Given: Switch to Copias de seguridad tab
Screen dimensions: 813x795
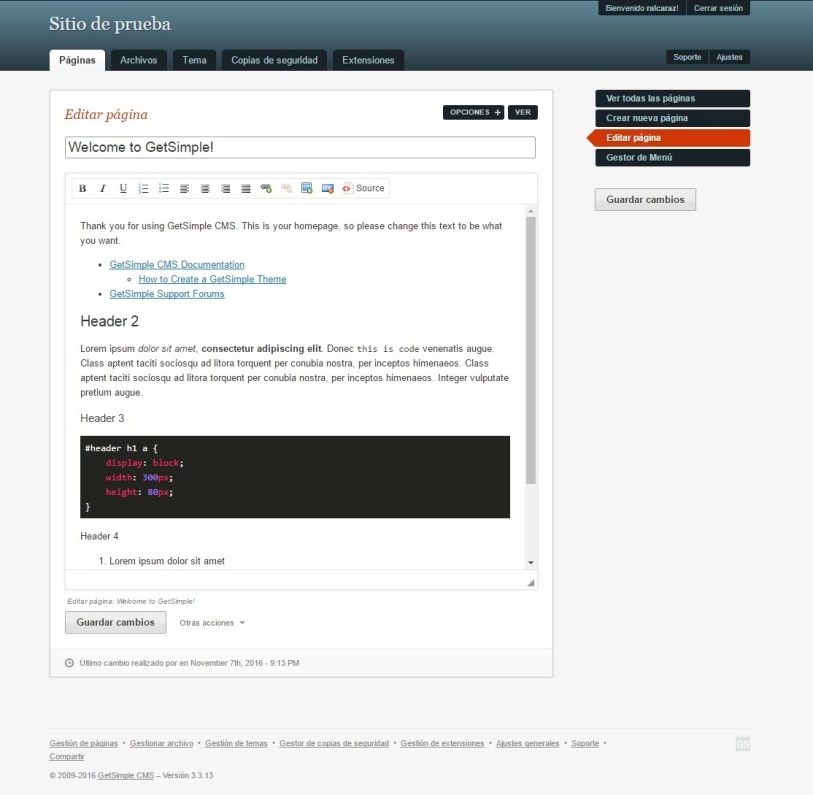Looking at the screenshot, I should tap(274, 60).
